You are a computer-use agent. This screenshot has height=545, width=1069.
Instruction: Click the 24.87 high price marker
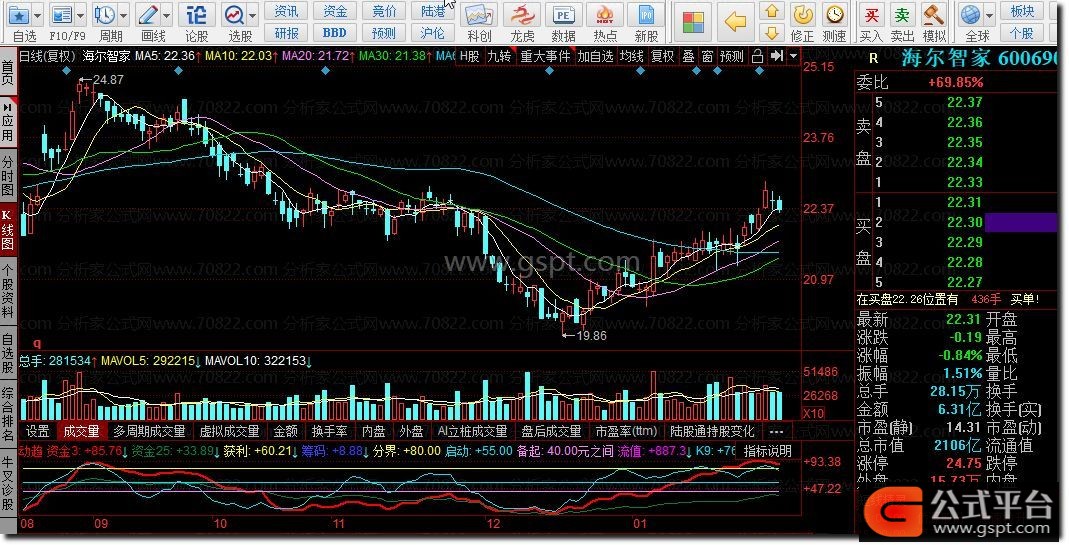[x=102, y=80]
